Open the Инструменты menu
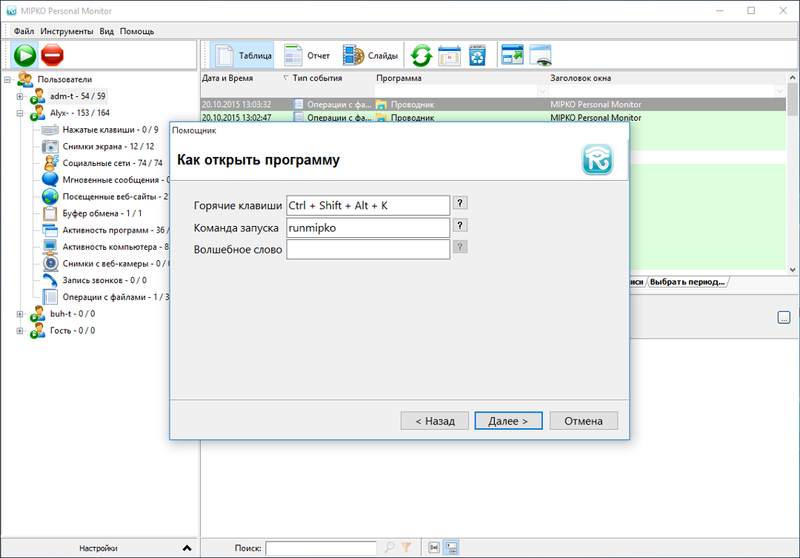Image resolution: width=800 pixels, height=558 pixels. pyautogui.click(x=67, y=31)
